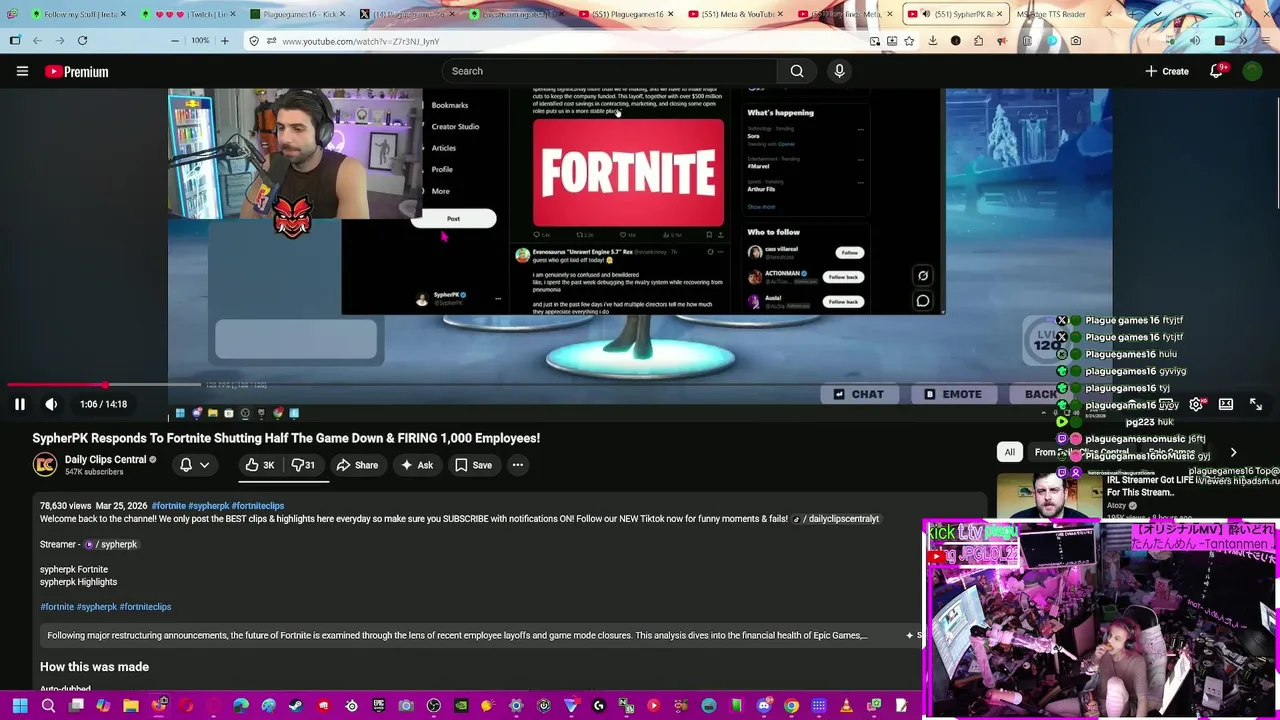Image resolution: width=1280 pixels, height=720 pixels.
Task: Zoom out using the minus button
Action: tap(175, 41)
